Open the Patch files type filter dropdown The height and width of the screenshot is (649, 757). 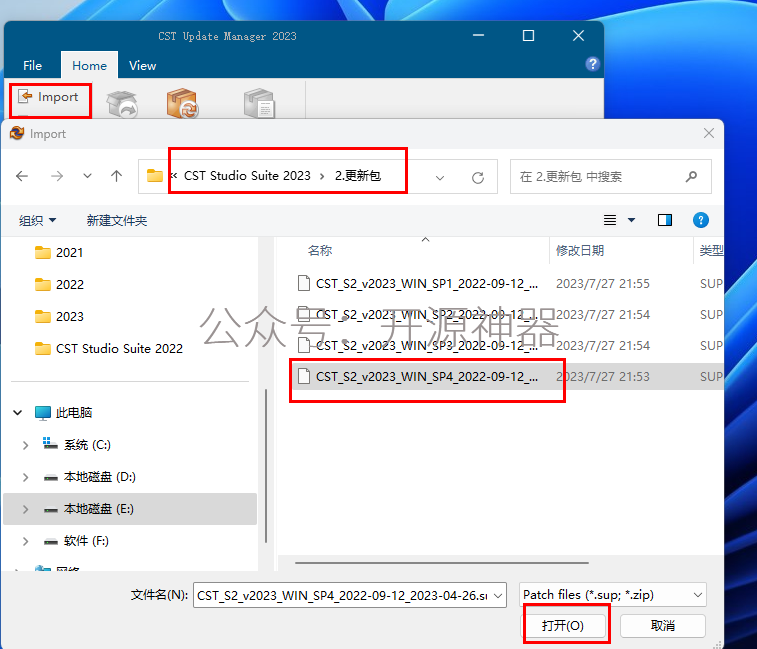click(613, 595)
